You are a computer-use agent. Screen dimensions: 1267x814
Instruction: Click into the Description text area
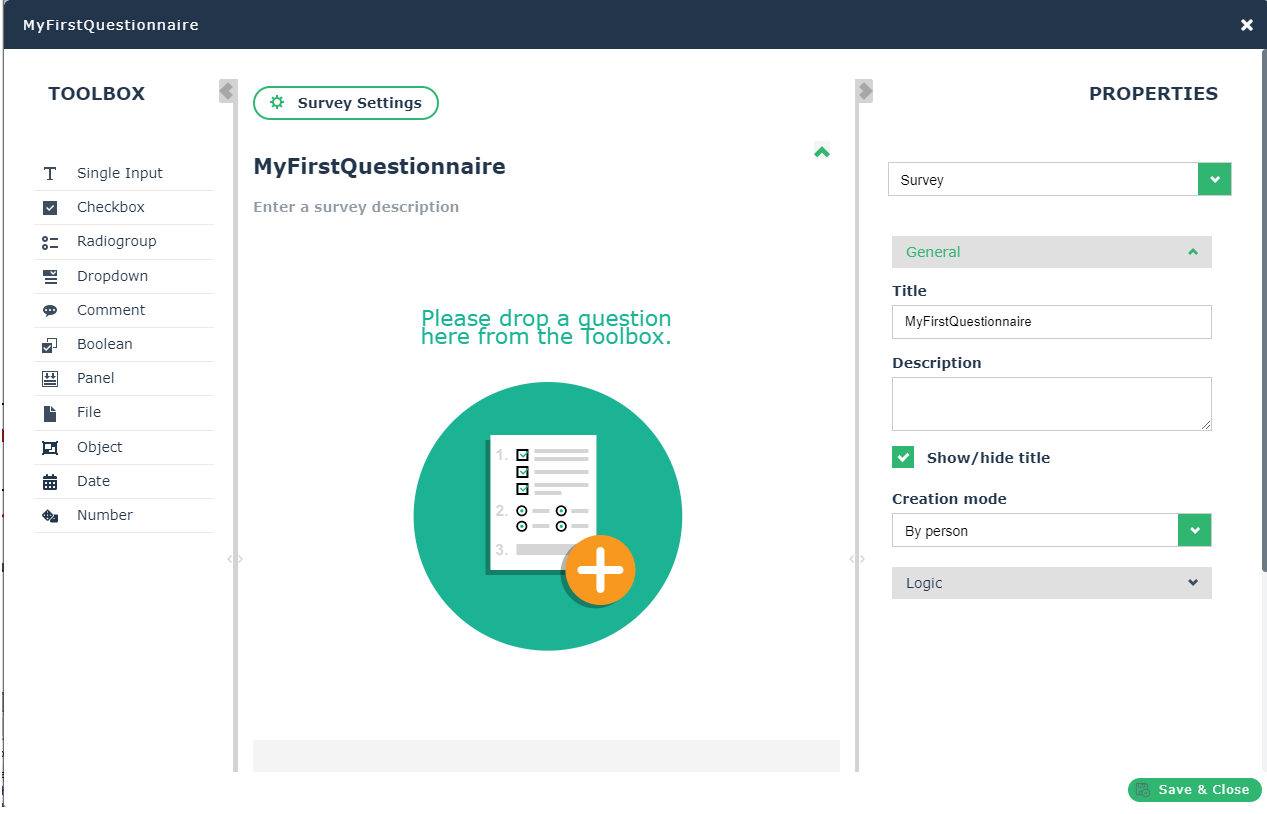point(1051,404)
